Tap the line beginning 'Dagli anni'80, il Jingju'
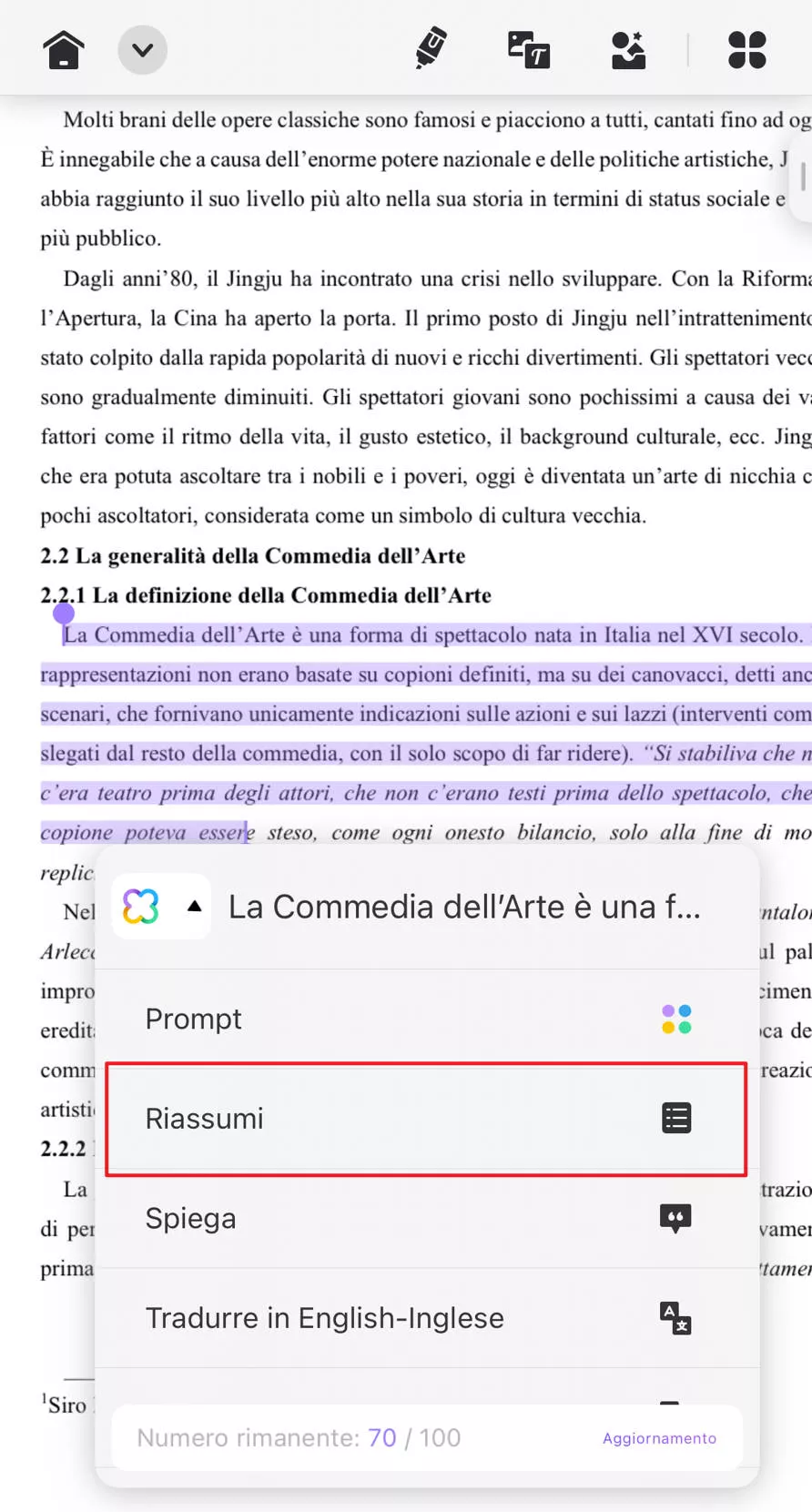The height and width of the screenshot is (1512, 812). pos(437,279)
